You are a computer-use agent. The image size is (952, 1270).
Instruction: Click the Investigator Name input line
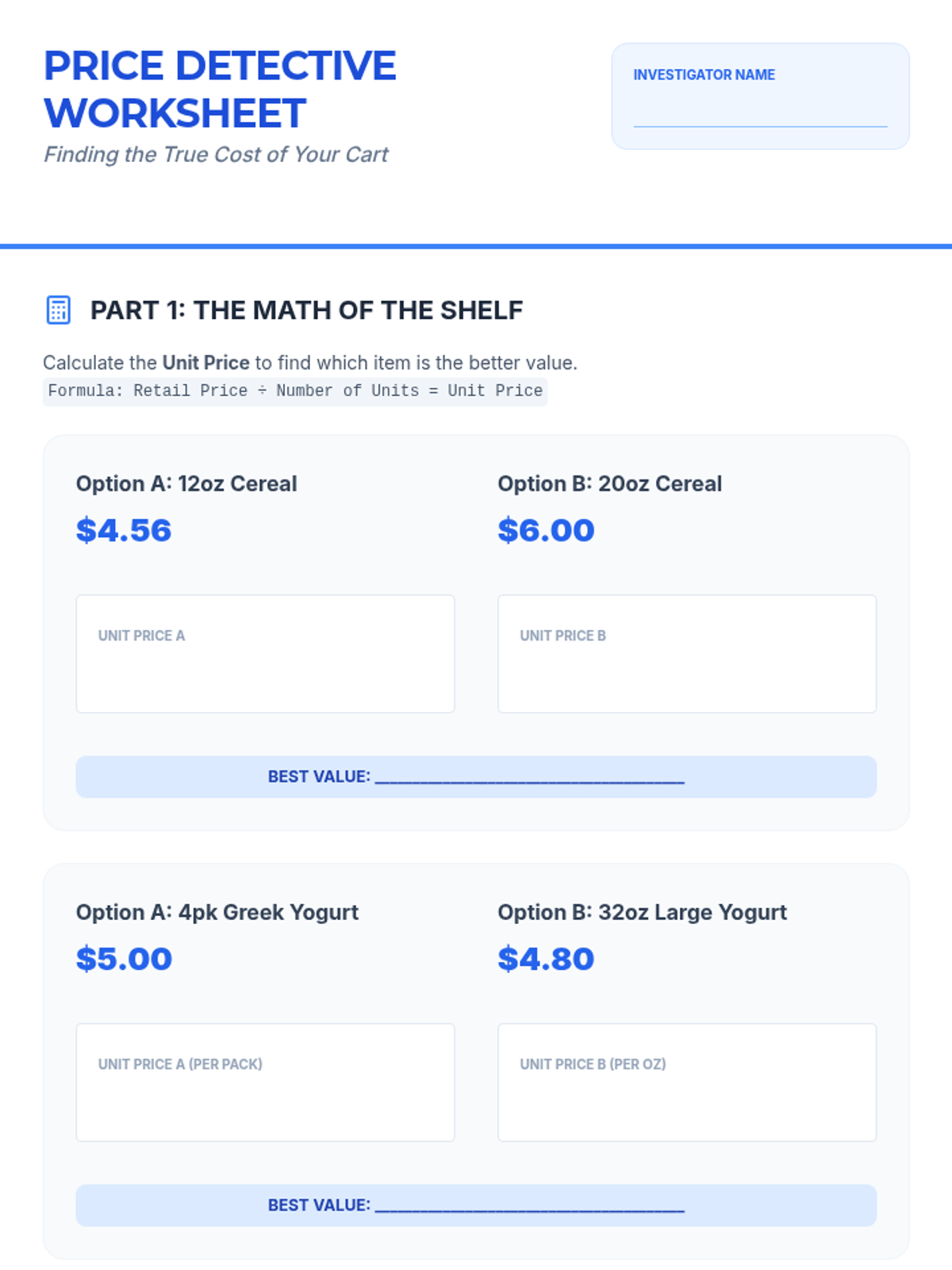click(x=760, y=115)
